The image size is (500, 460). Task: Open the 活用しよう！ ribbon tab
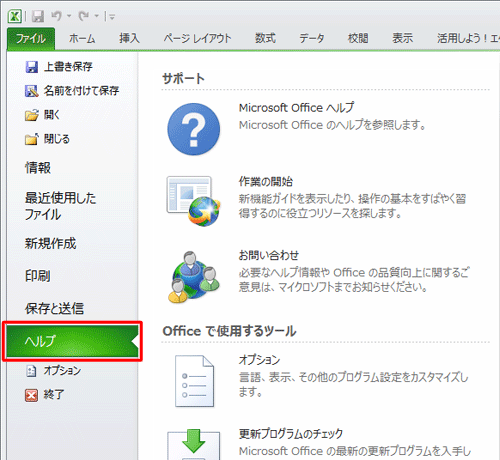click(468, 39)
